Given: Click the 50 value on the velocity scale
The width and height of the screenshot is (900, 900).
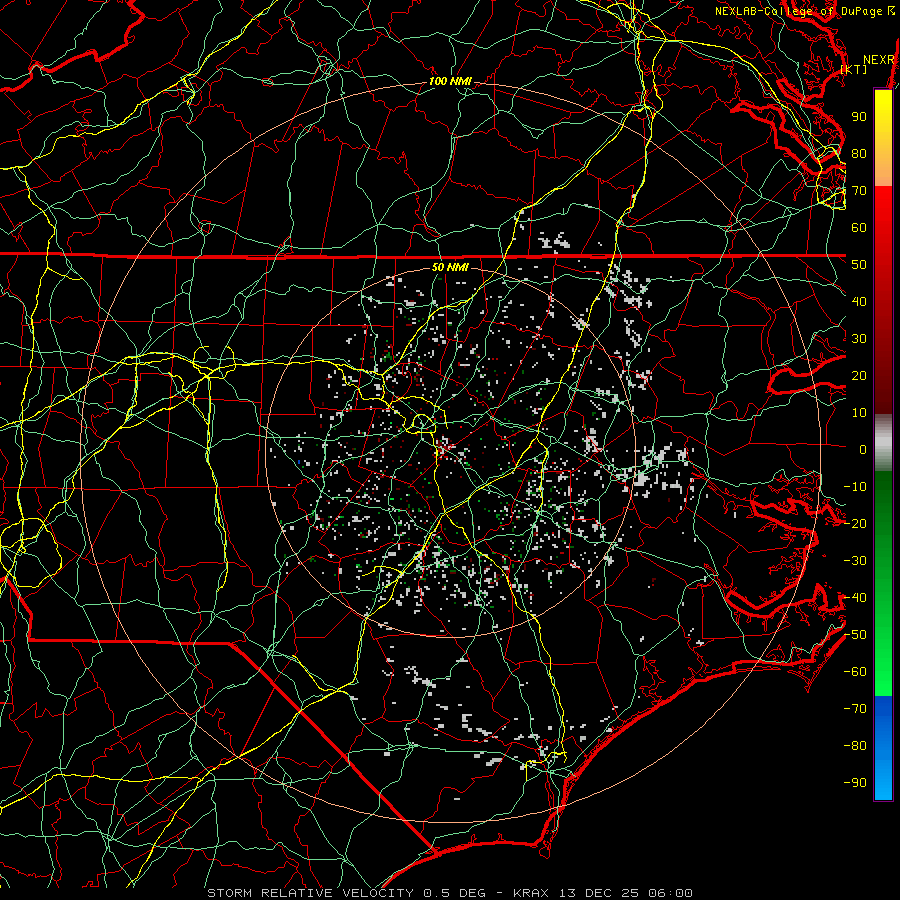Looking at the screenshot, I should point(859,265).
